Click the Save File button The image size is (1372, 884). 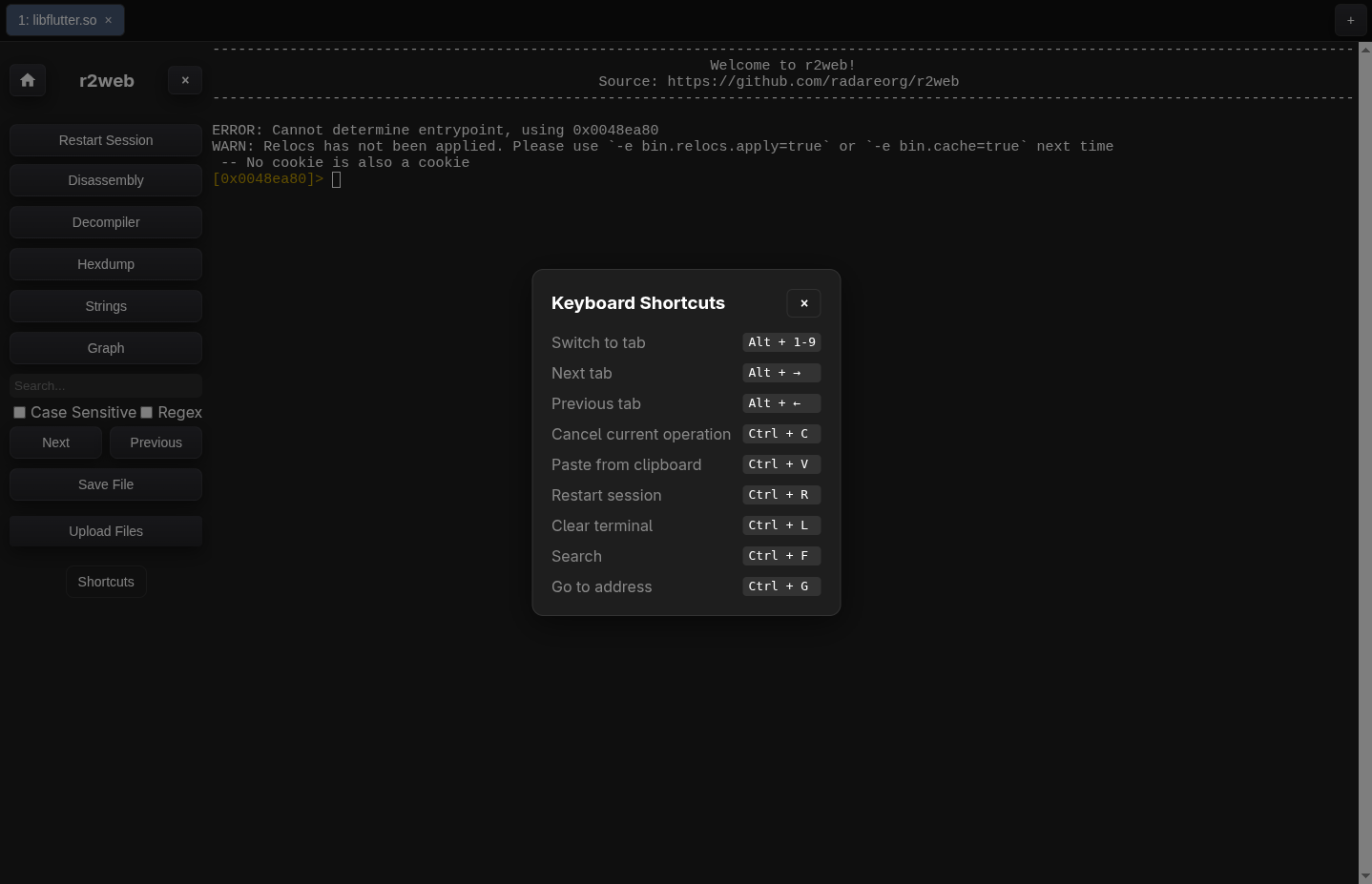pos(106,484)
